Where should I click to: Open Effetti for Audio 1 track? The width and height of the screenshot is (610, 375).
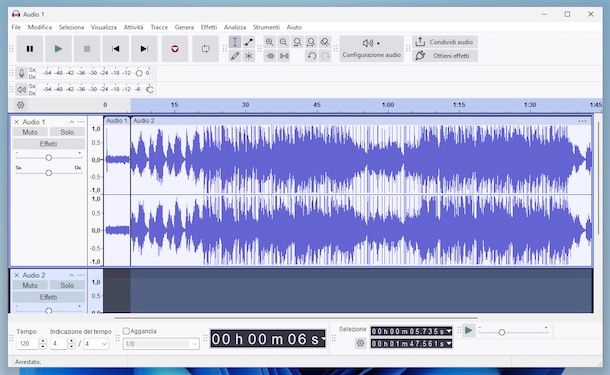pos(49,144)
